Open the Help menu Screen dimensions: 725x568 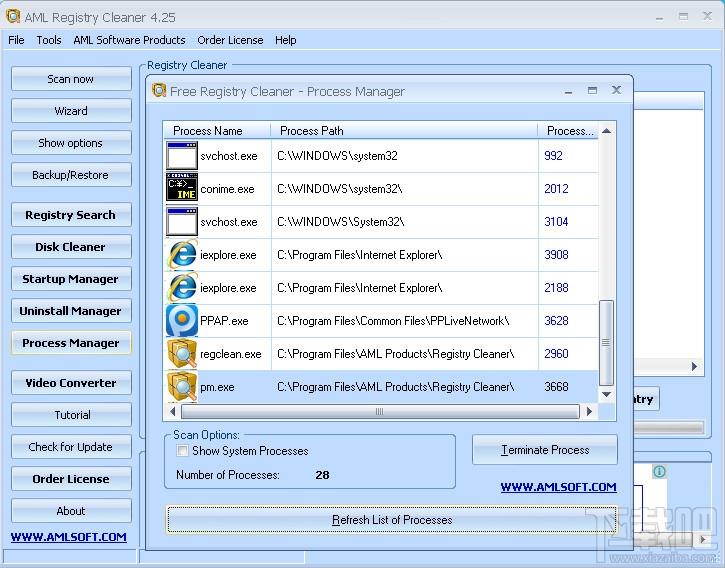tap(285, 40)
